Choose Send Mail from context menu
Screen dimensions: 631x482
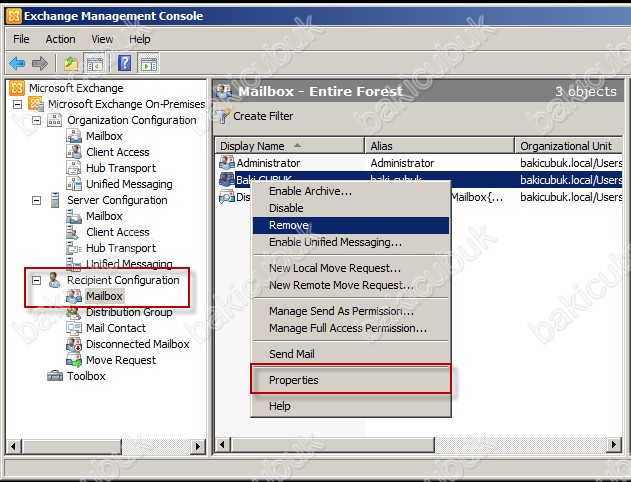(x=351, y=354)
